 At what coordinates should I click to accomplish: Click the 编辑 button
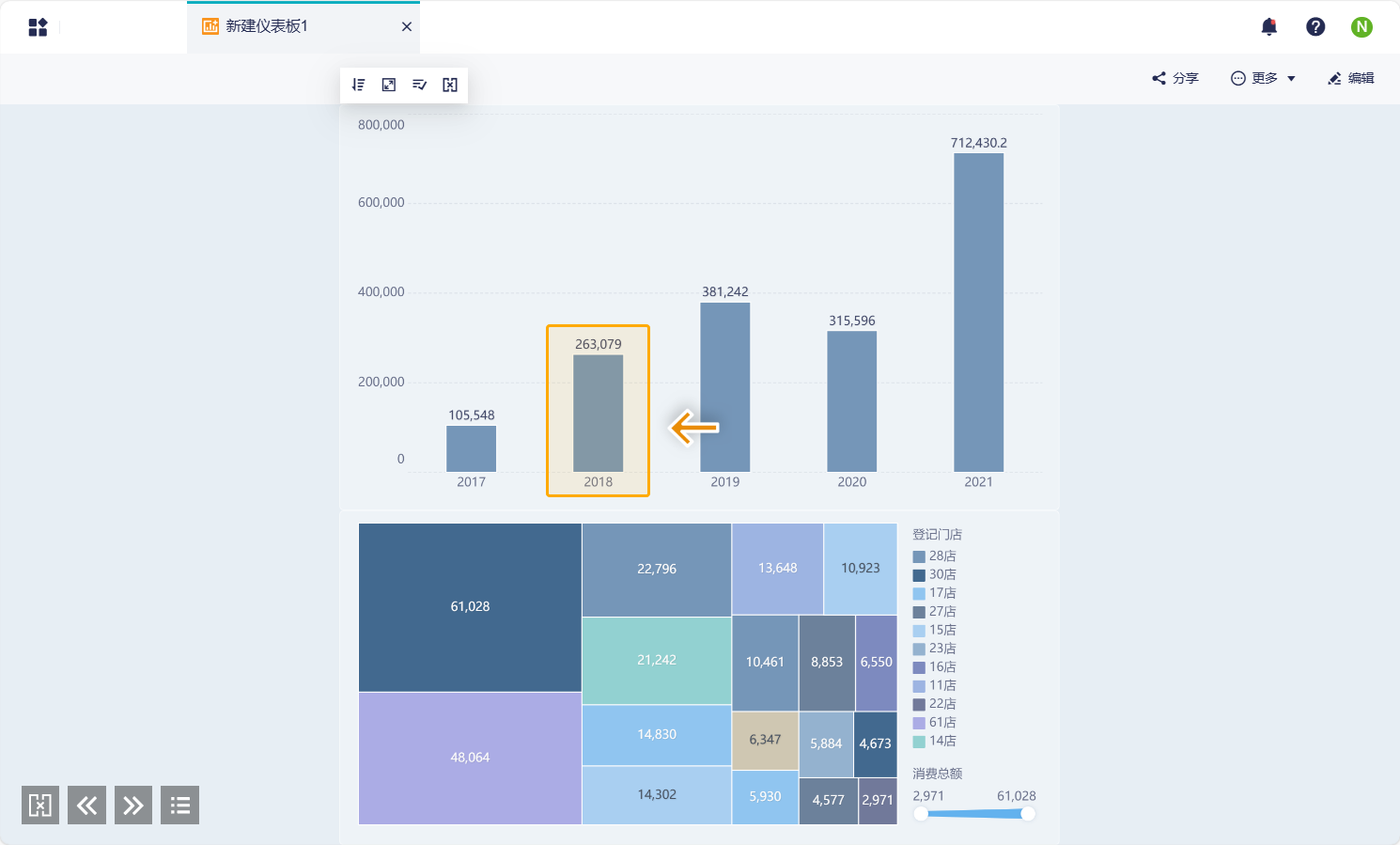1351,78
